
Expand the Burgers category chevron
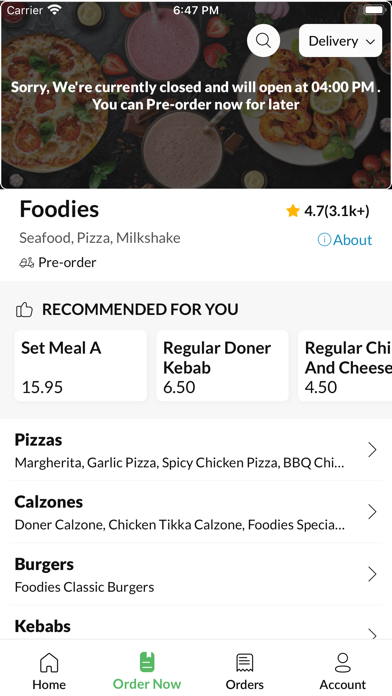coord(372,574)
